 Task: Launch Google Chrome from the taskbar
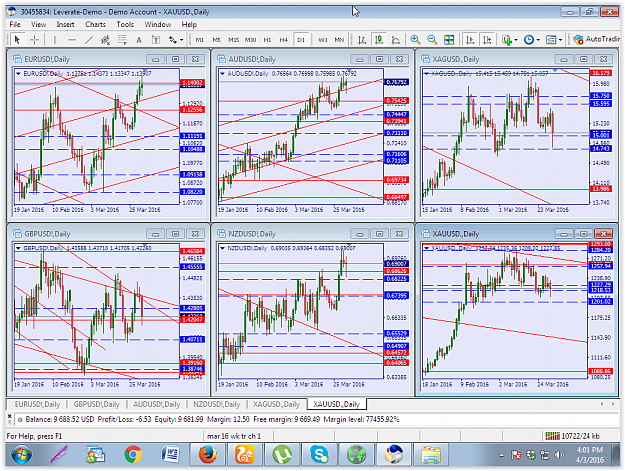133,455
